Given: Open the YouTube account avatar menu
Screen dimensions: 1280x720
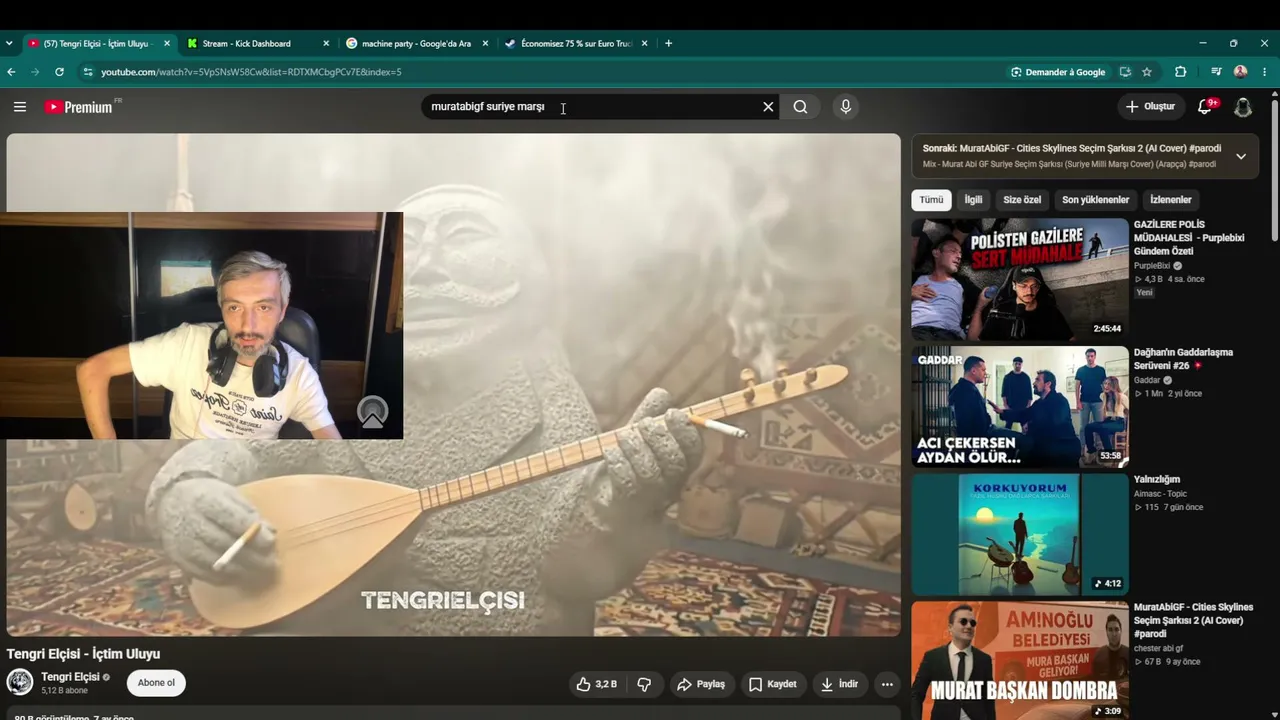Looking at the screenshot, I should (x=1243, y=107).
